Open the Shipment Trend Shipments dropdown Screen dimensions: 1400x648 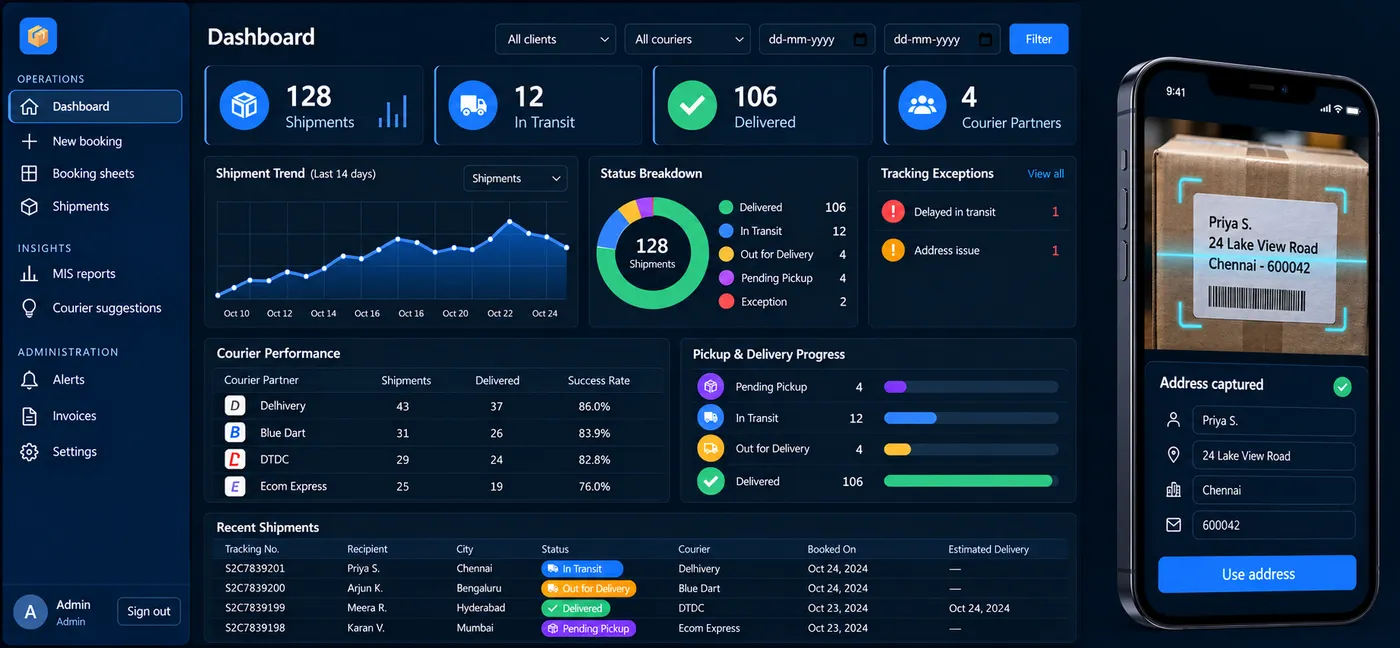(515, 178)
